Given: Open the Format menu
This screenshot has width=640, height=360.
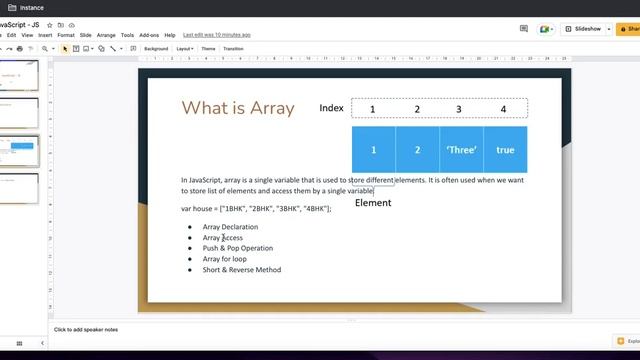Looking at the screenshot, I should coord(66,36).
